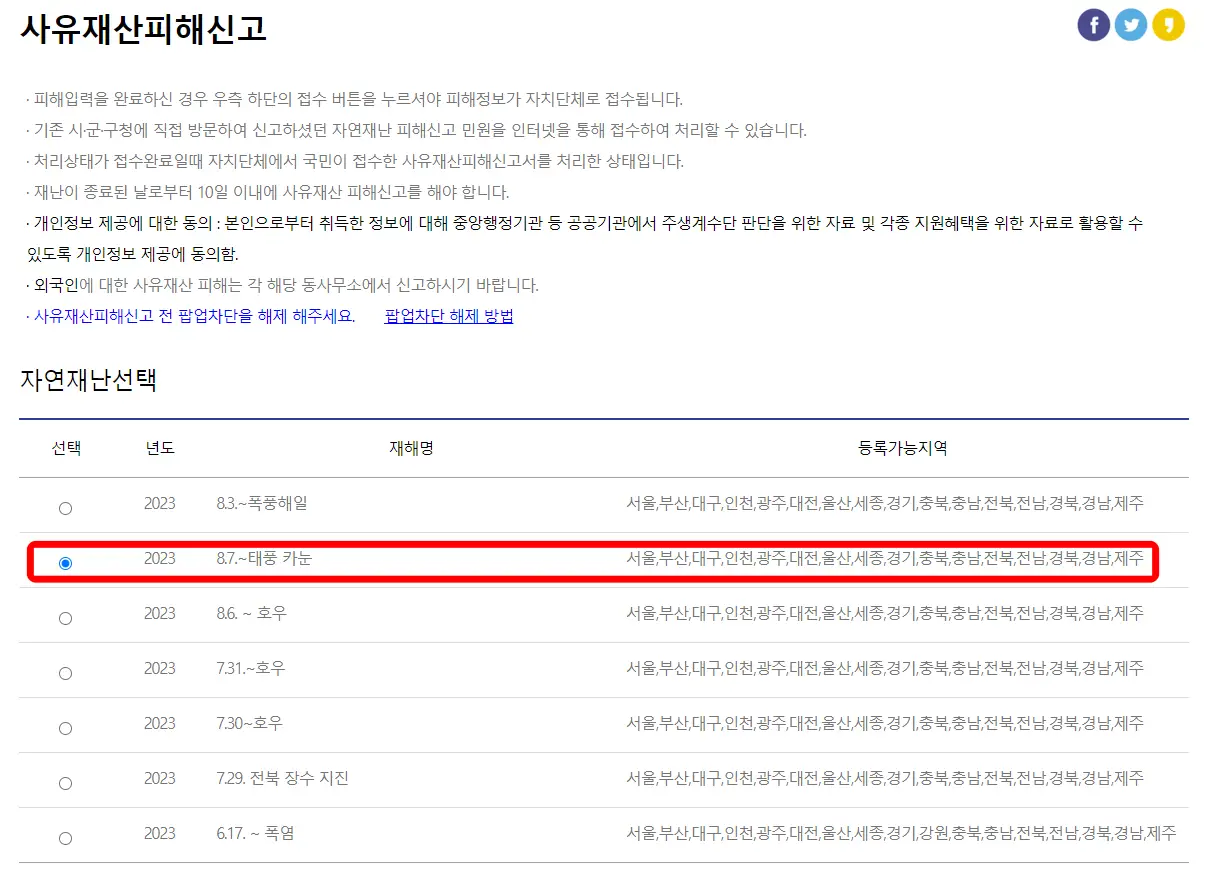
Task: Click the 선택 column header
Action: pos(65,448)
